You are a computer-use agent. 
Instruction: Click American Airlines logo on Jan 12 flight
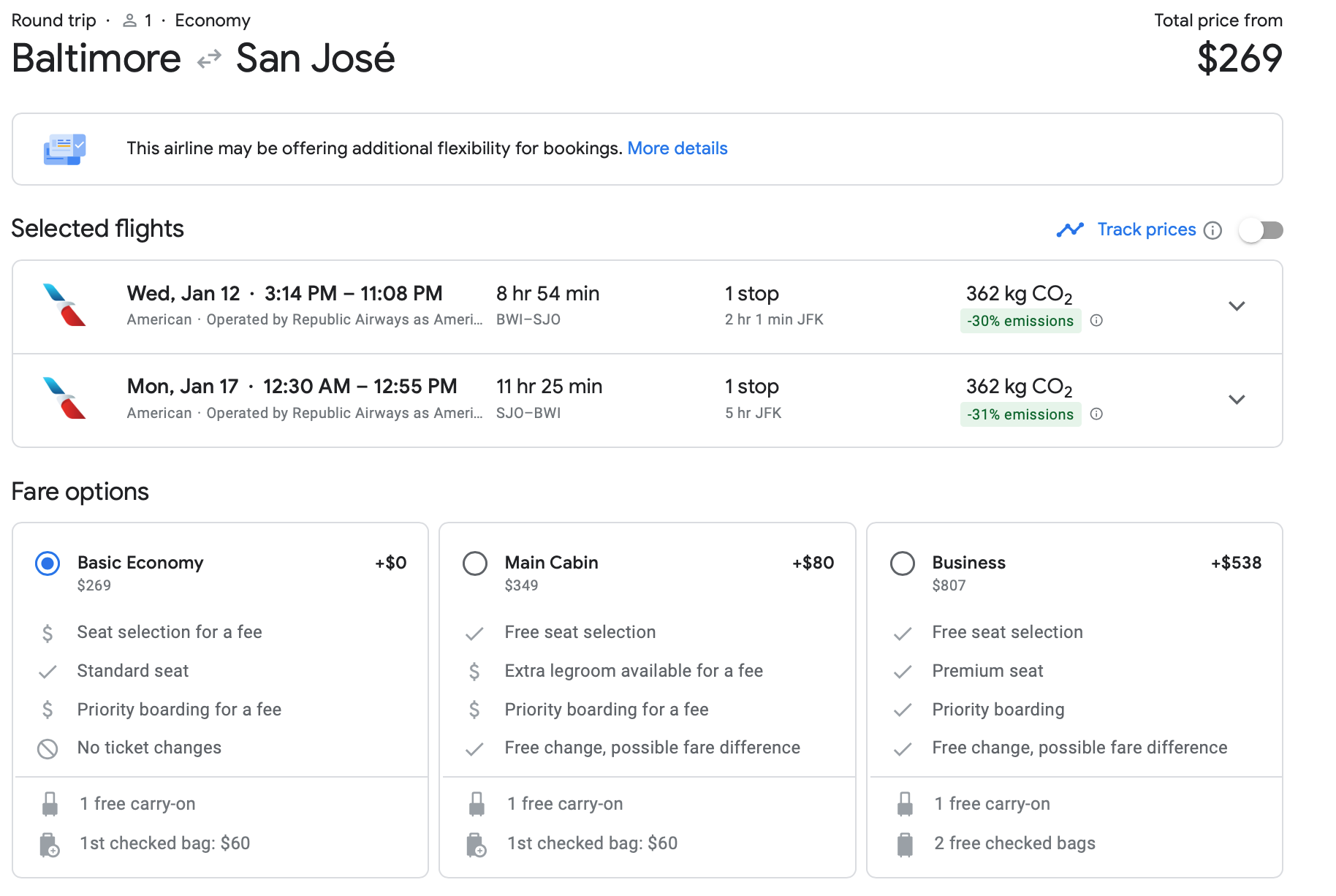64,305
